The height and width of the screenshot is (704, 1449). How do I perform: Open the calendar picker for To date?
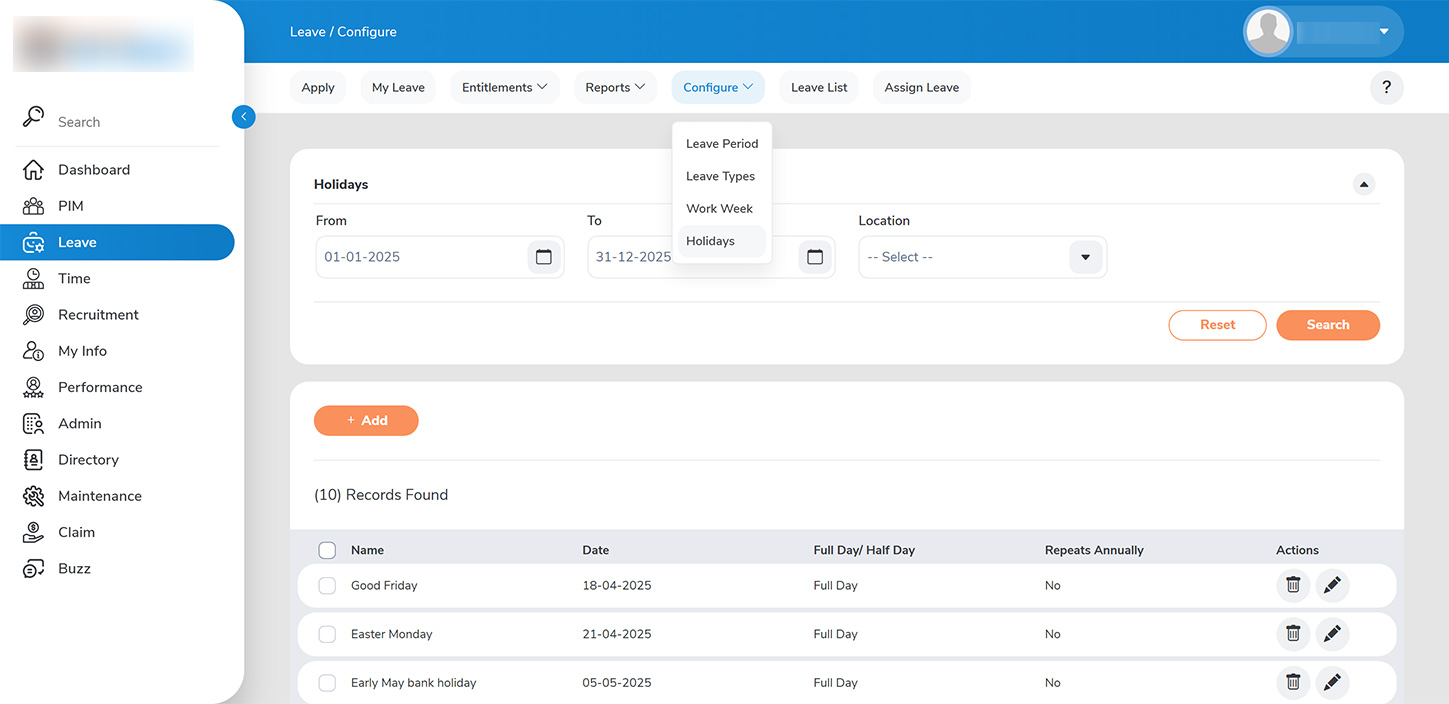(x=814, y=257)
